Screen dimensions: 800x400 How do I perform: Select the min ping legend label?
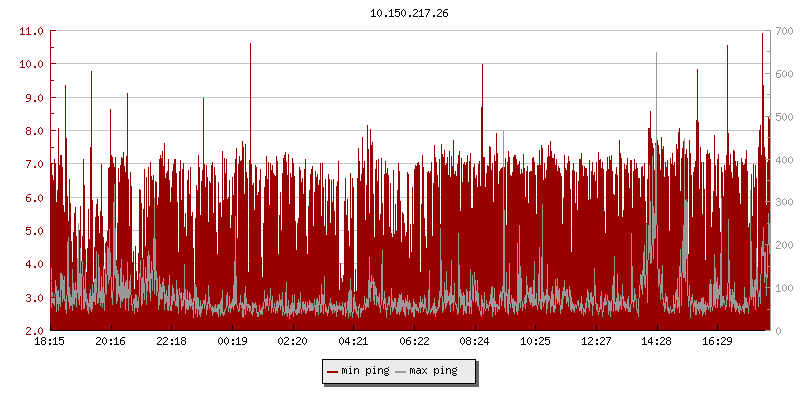click(x=365, y=371)
